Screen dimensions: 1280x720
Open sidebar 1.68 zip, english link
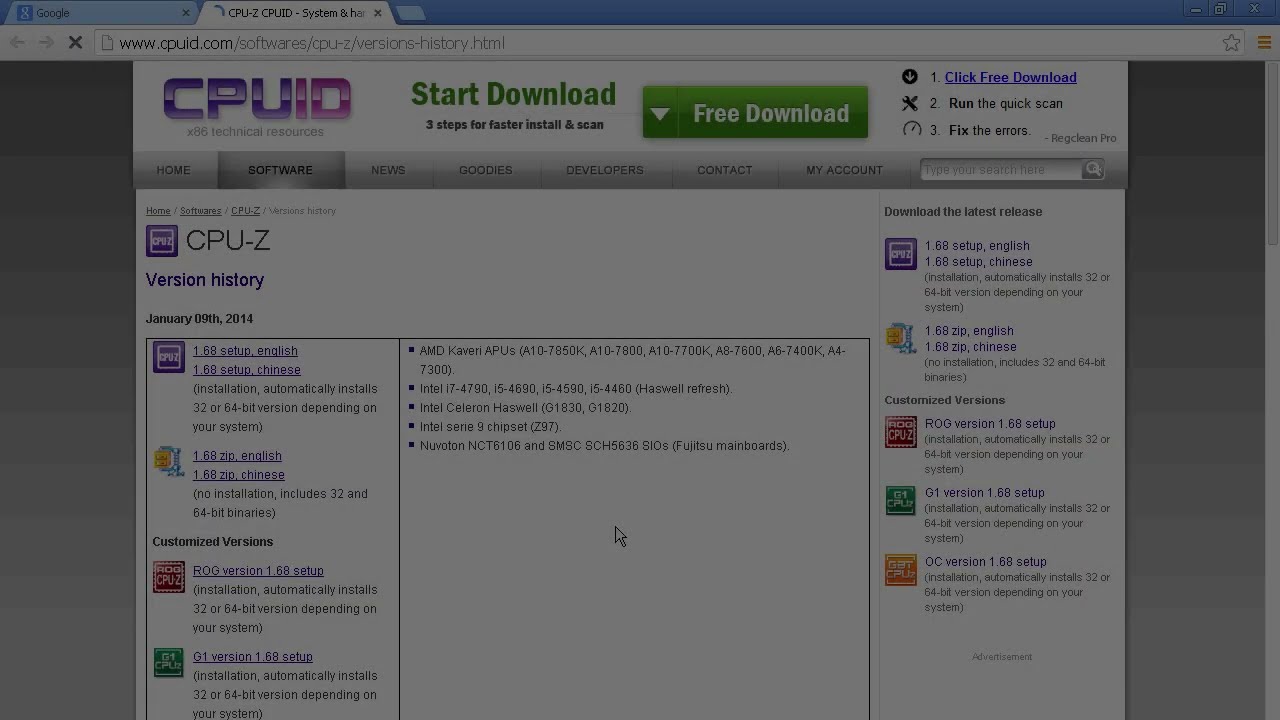click(x=969, y=331)
